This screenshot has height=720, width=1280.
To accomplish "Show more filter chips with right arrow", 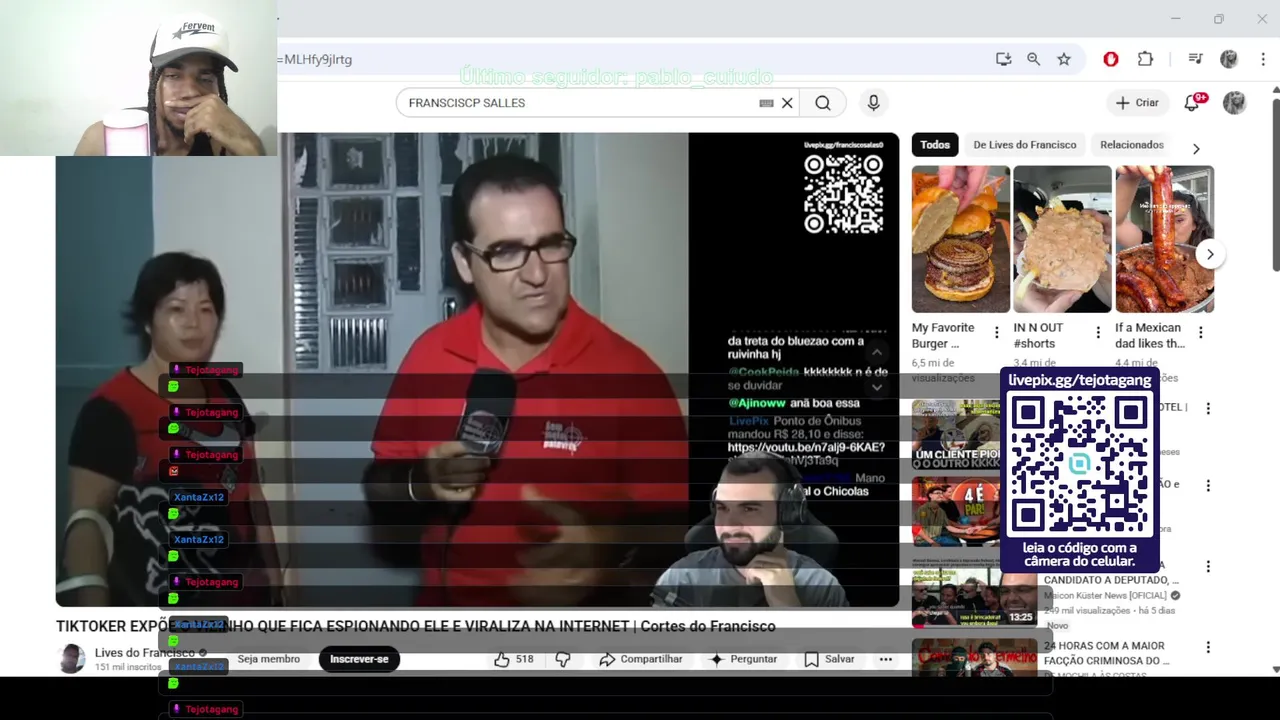I will pos(1196,149).
